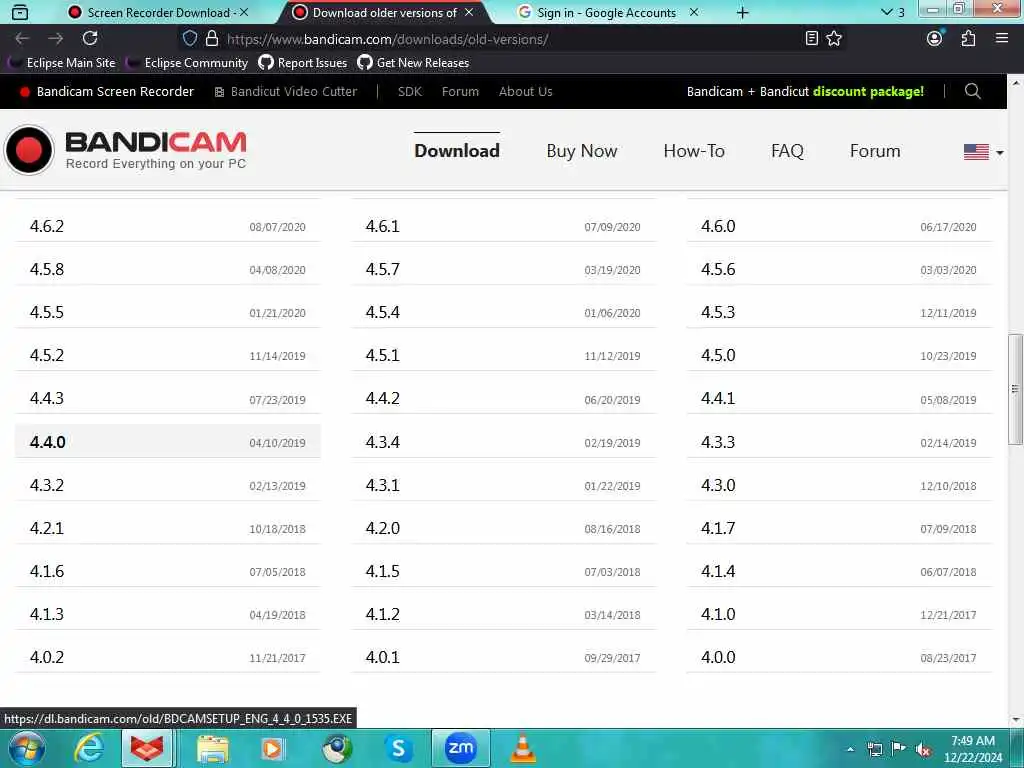The height and width of the screenshot is (768, 1024).
Task: Click the scrollbar down arrow
Action: (1016, 720)
